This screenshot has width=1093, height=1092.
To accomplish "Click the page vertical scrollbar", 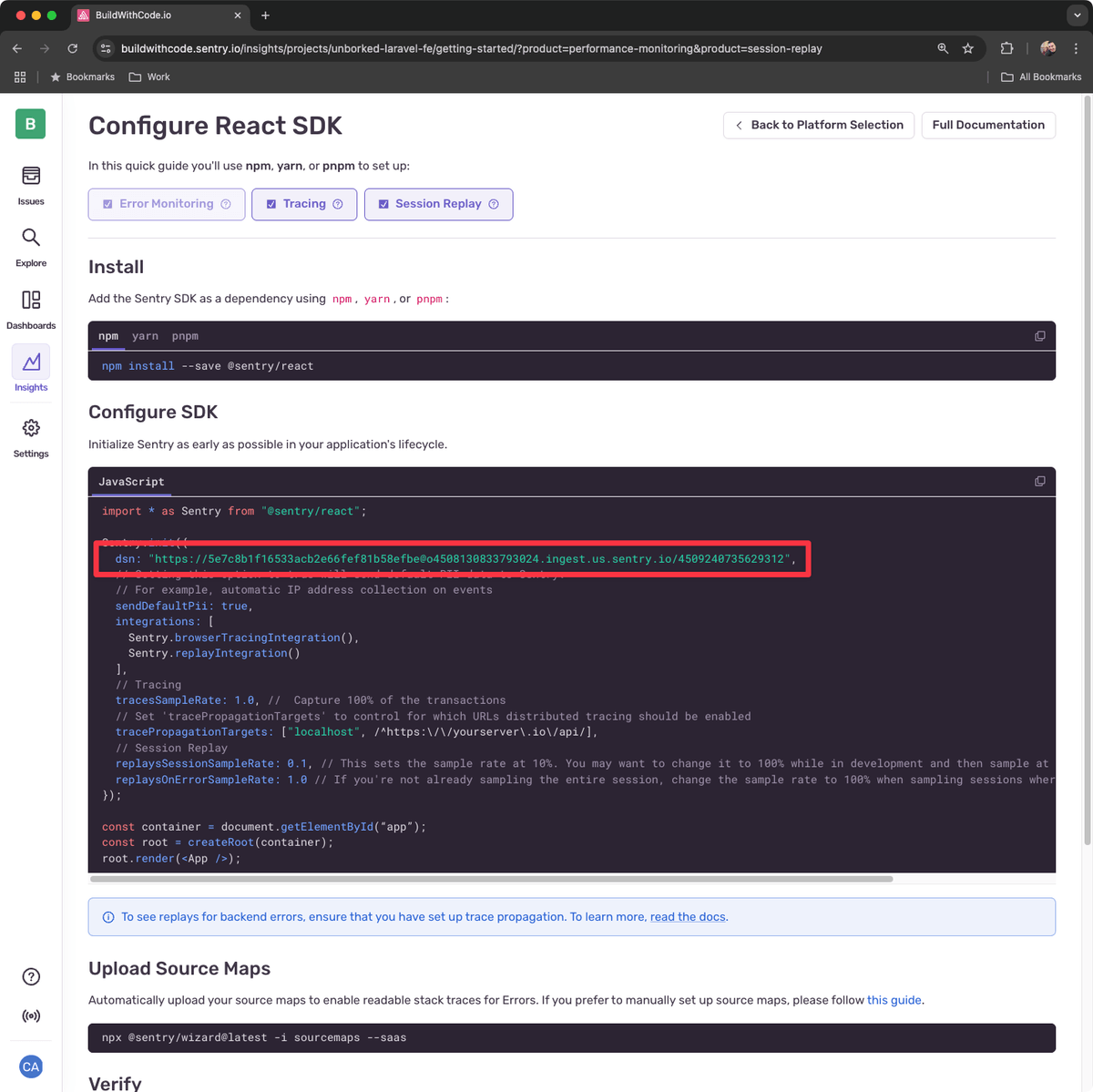I will pos(1088,469).
